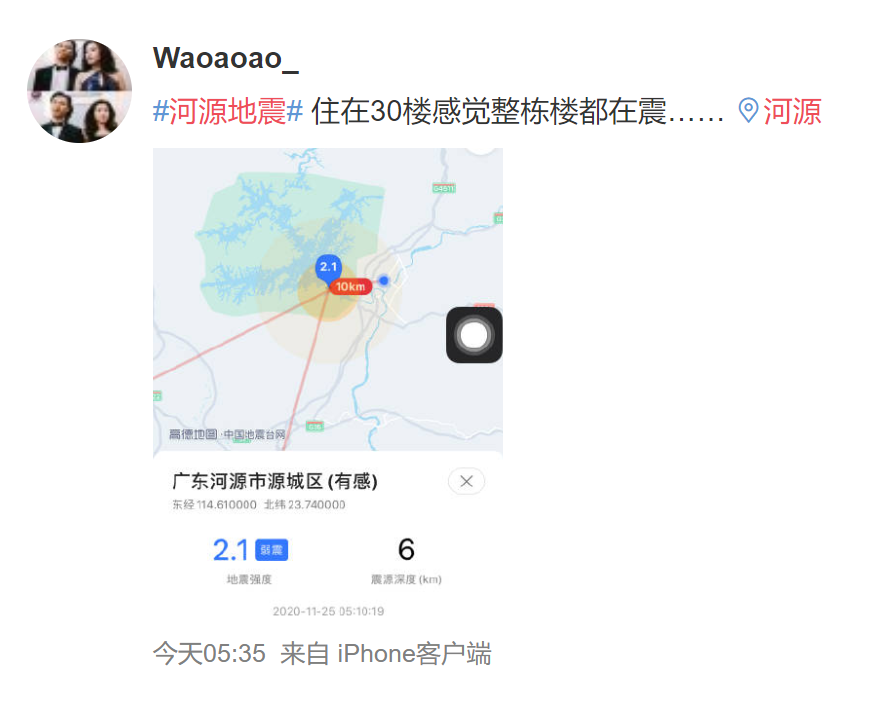Click the red 10km distance label
The image size is (889, 711).
[350, 287]
